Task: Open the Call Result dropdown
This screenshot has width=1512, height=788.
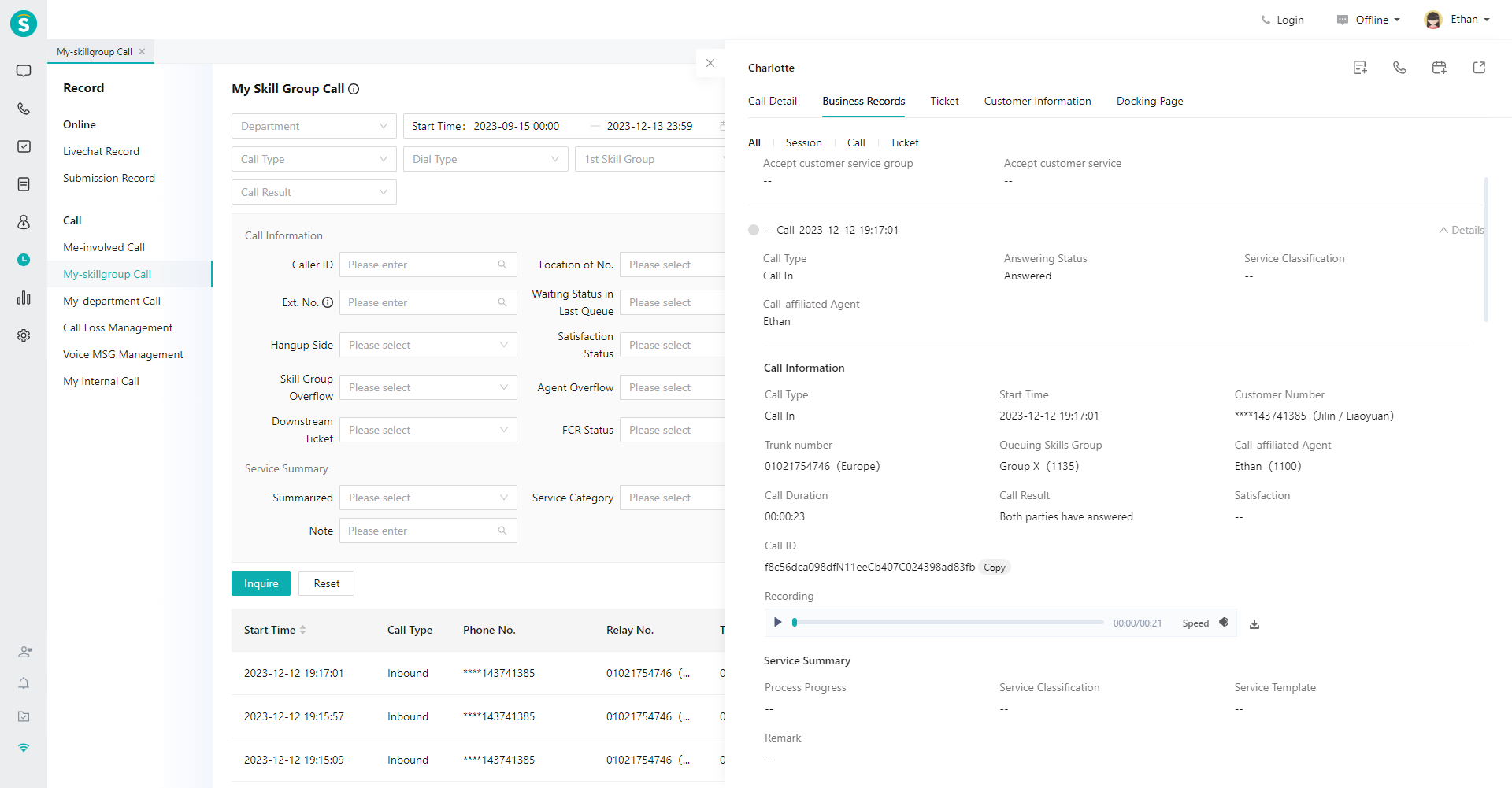Action: 314,192
